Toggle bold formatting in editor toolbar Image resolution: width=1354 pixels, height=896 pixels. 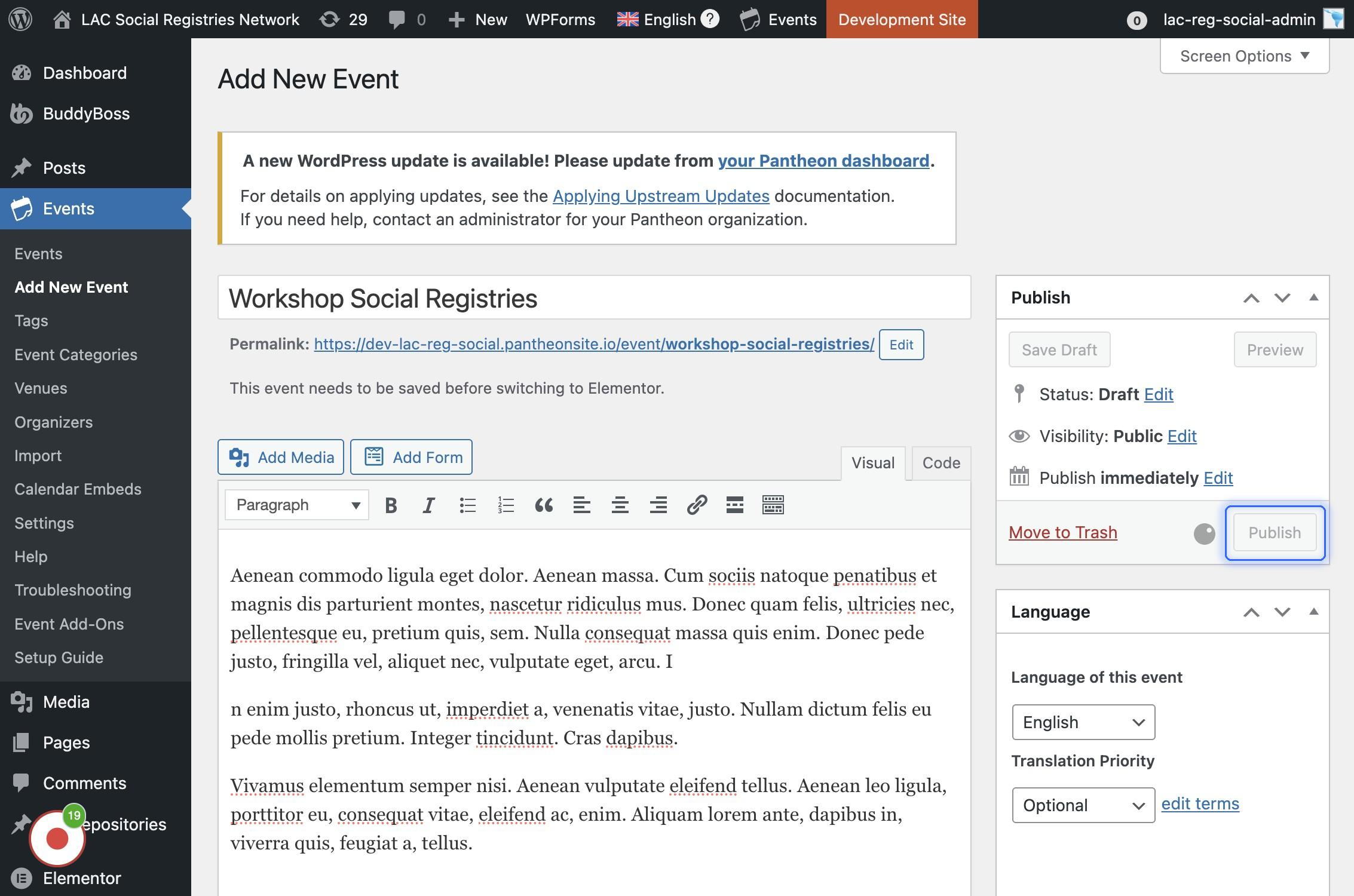tap(391, 505)
